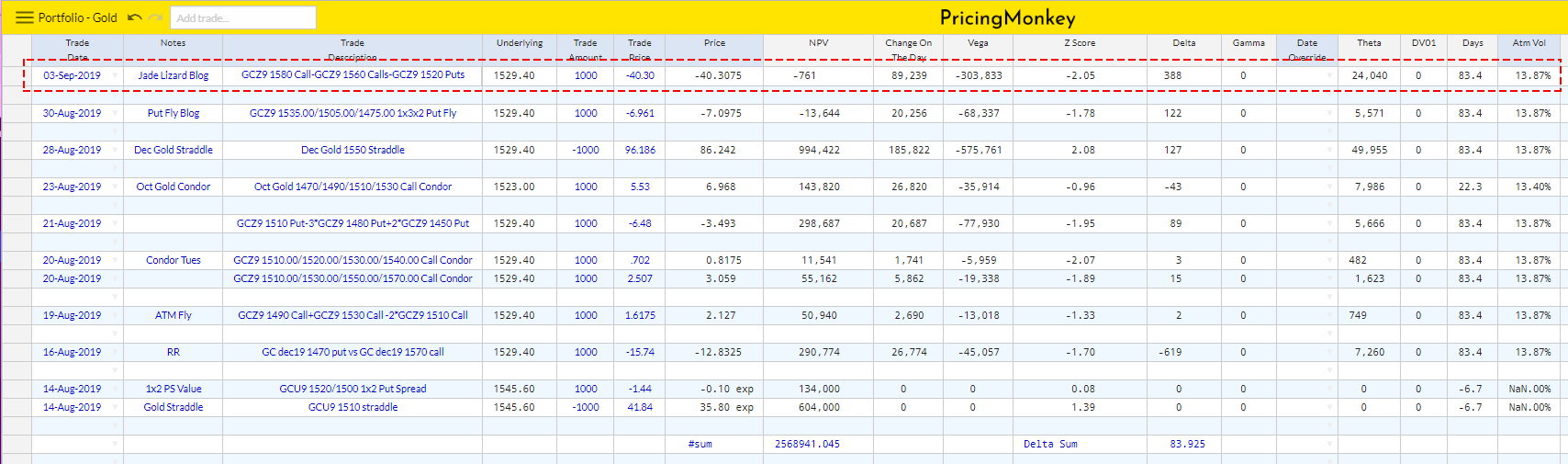The image size is (1568, 464).
Task: Click the Oct Gold Condor note cell
Action: point(173,187)
